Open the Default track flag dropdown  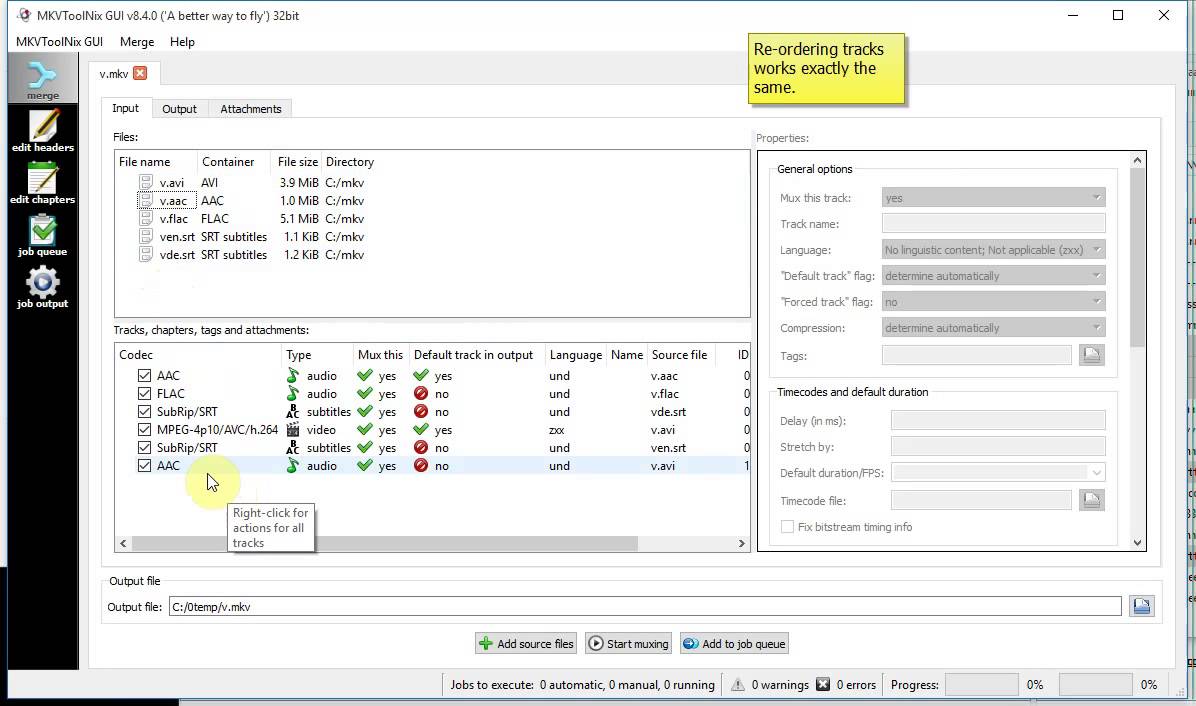tap(993, 275)
